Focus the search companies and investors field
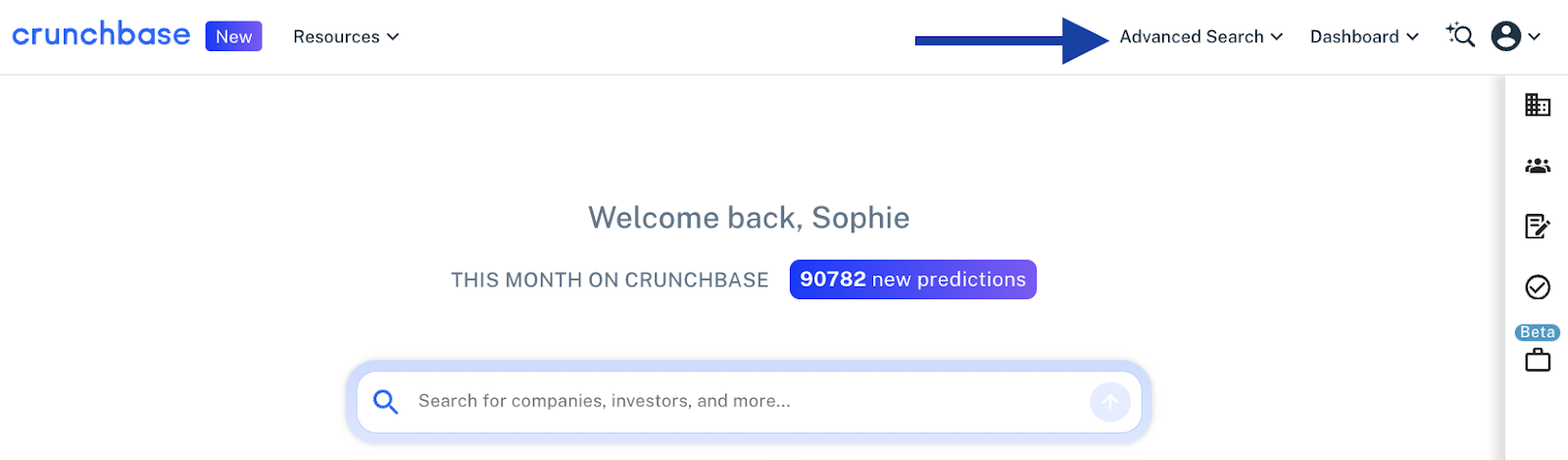Image resolution: width=1568 pixels, height=460 pixels. 749,402
